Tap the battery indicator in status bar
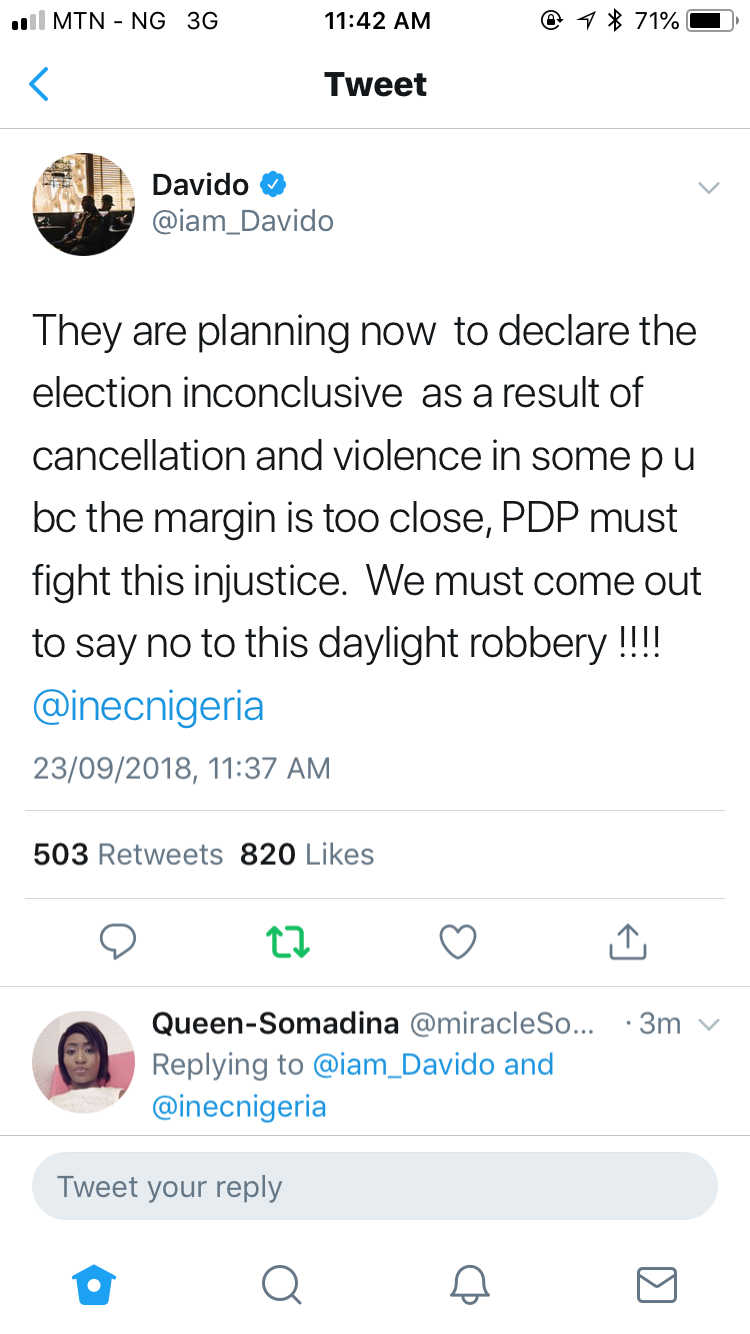This screenshot has width=750, height=1334. [710, 21]
